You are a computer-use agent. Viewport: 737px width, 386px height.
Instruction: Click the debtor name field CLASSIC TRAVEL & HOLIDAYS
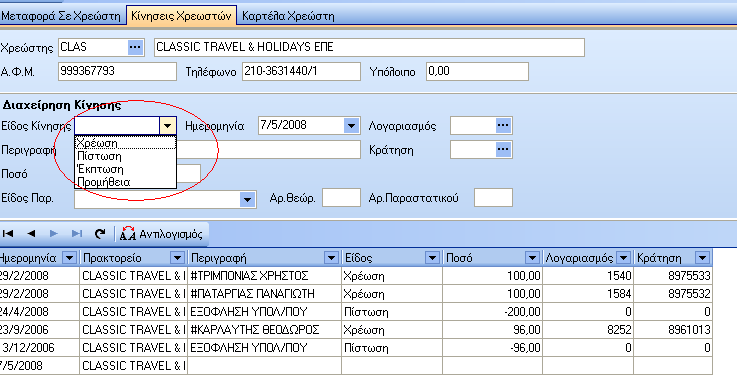369,47
